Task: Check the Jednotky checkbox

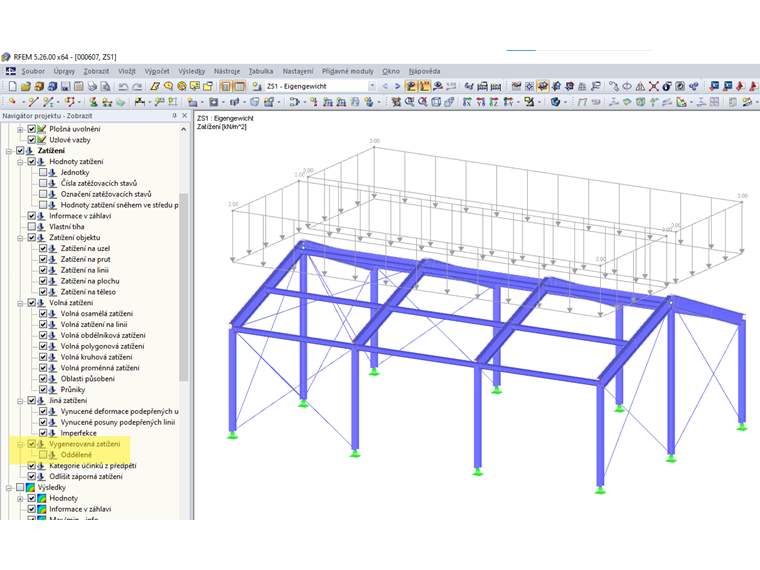Action: coord(43,172)
